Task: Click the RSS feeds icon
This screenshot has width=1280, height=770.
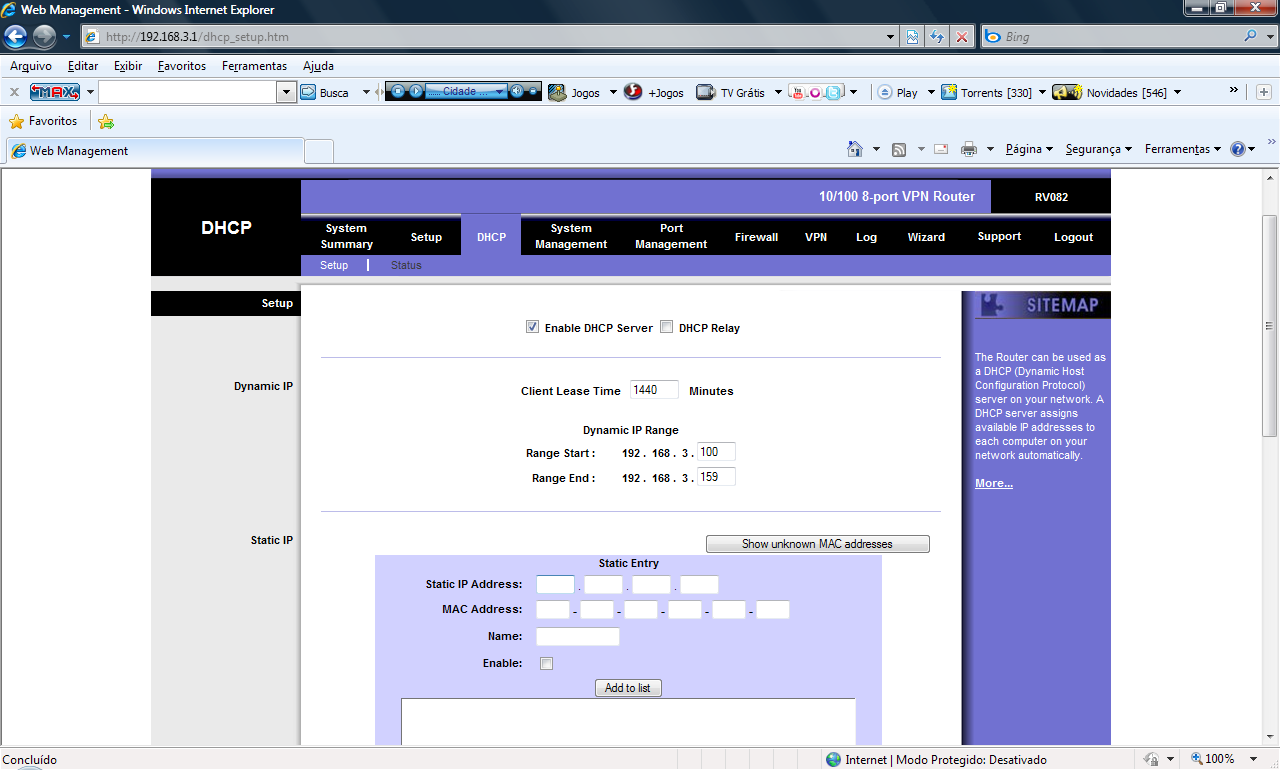Action: pyautogui.click(x=899, y=149)
